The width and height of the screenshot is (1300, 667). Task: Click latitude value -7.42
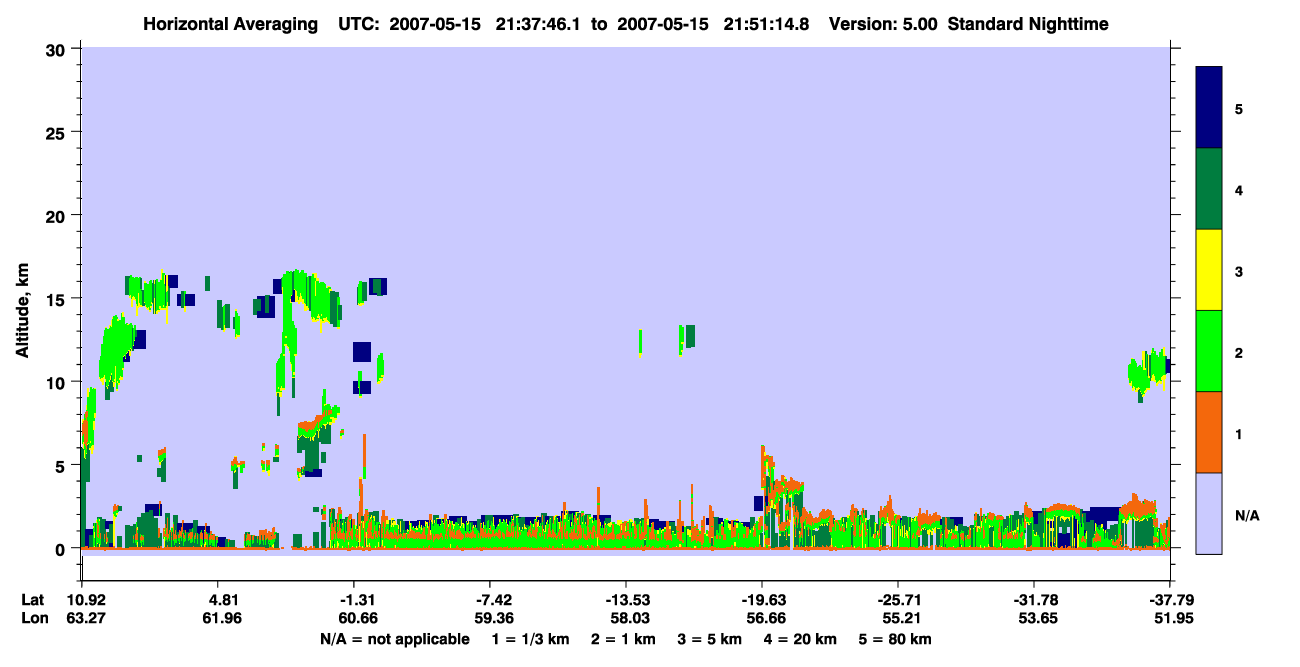tap(494, 600)
